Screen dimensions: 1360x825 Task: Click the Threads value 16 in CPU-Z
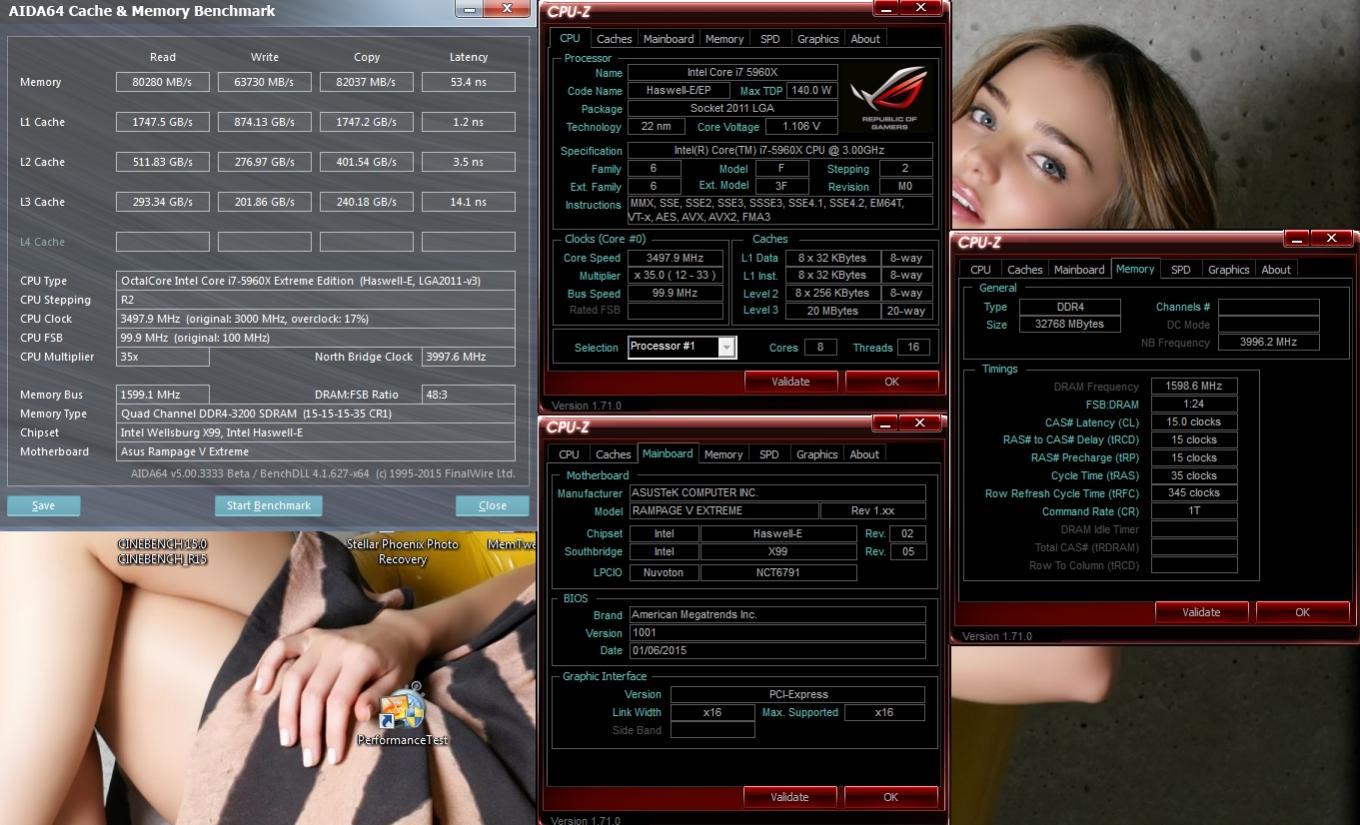[915, 347]
